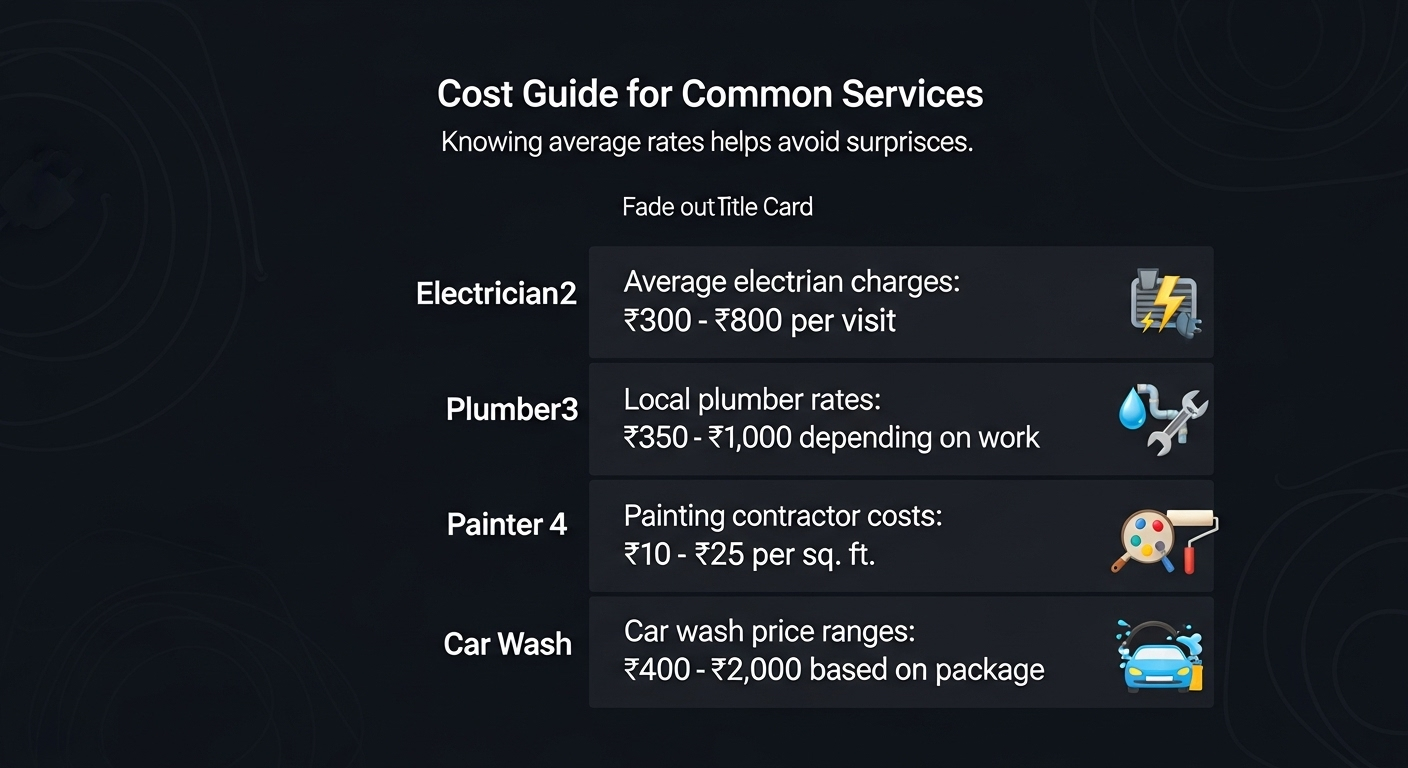Viewport: 1408px width, 768px height.
Task: Click 'Painting contractor costs' text
Action: coord(783,516)
